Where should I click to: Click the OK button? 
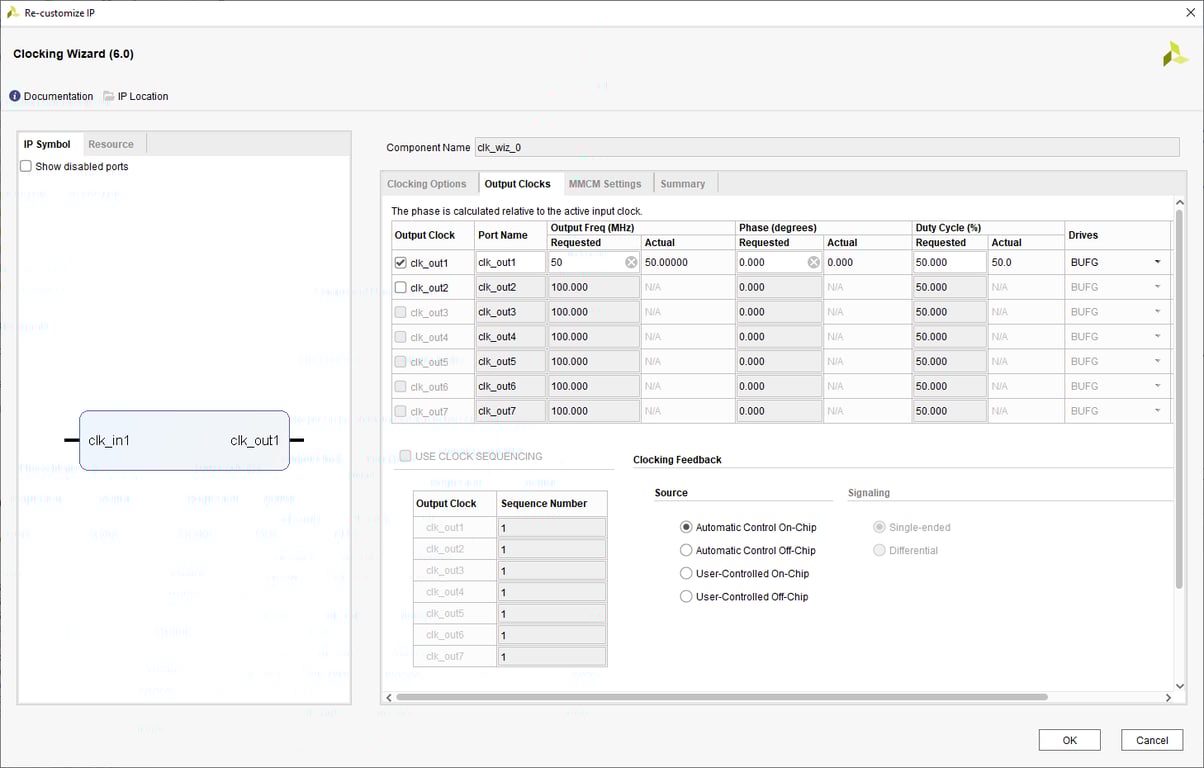[x=1069, y=740]
